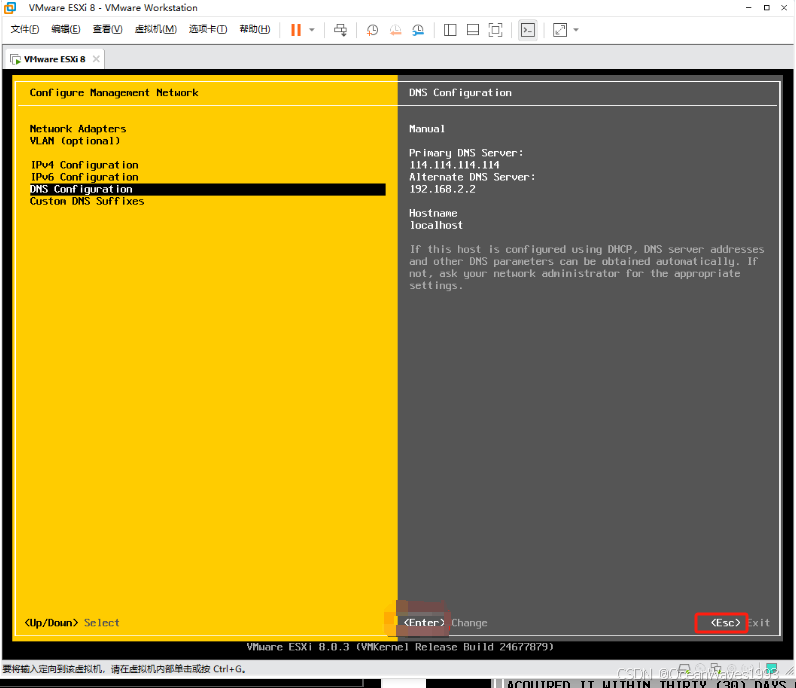
Task: Click the Ctrl+G input redirect hint text
Action: point(124,669)
